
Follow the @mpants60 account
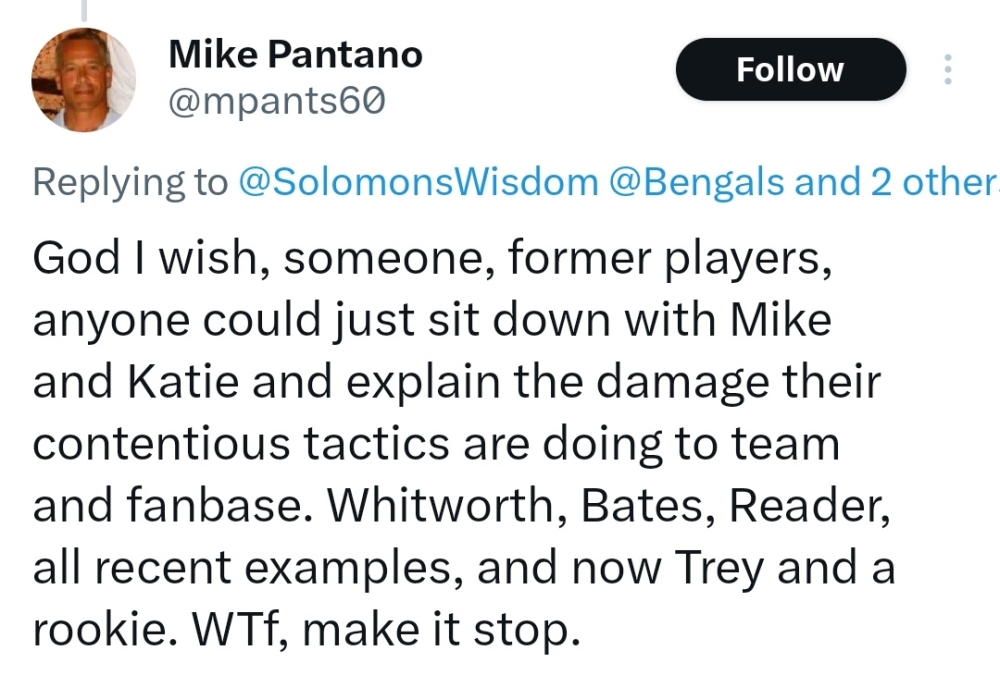[791, 70]
